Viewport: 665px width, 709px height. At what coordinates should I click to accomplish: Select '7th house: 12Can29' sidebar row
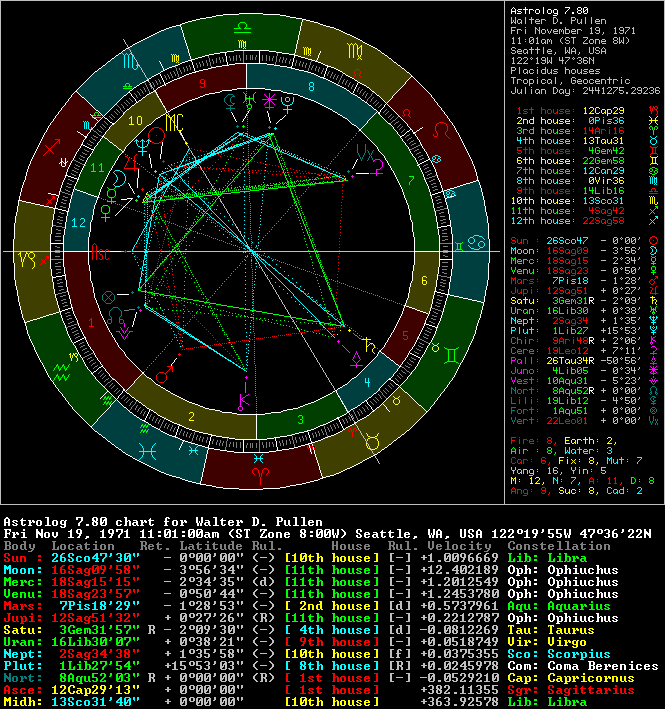(x=587, y=171)
